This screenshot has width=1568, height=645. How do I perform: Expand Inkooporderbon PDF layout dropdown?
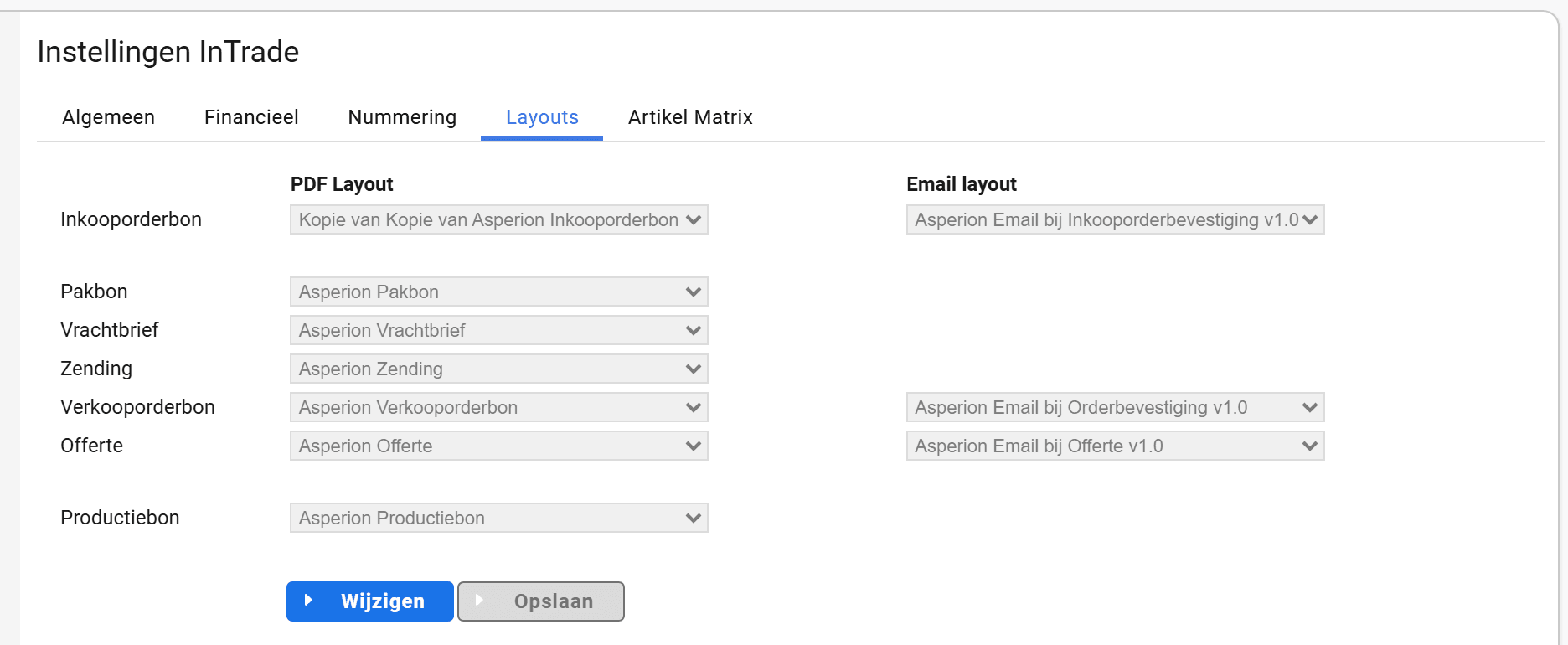[x=499, y=219]
